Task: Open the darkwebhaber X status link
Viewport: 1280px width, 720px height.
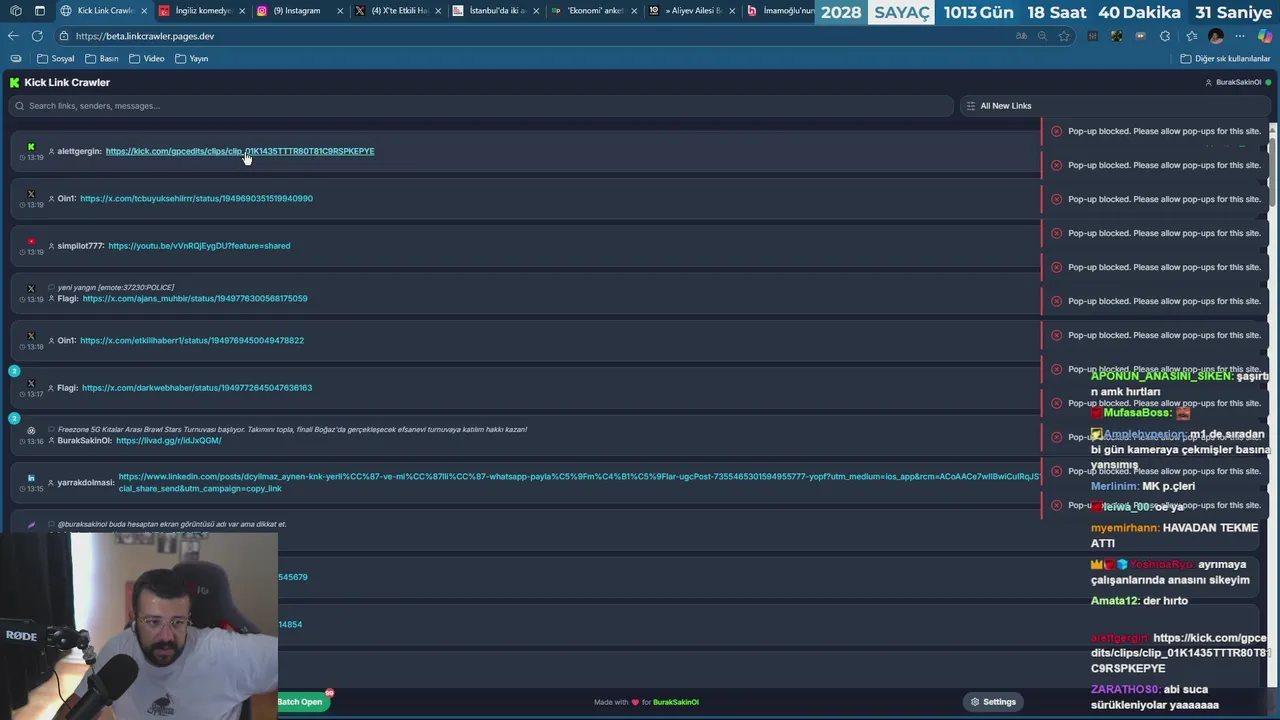Action: click(197, 388)
